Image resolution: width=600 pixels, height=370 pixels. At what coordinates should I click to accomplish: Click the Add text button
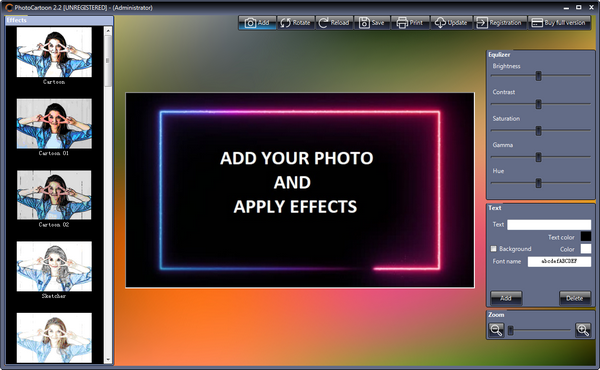coord(506,298)
